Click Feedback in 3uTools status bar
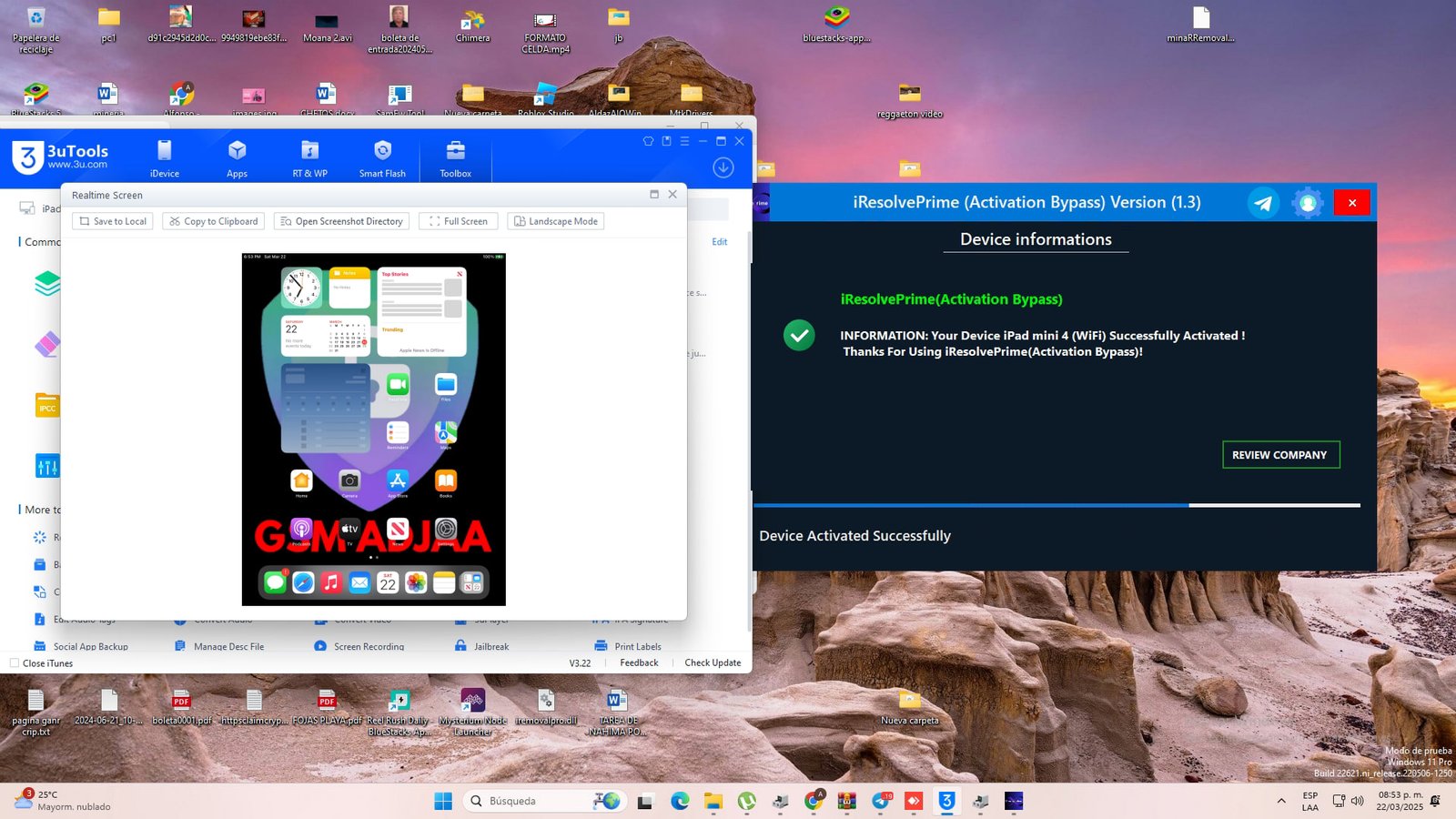 (x=639, y=663)
